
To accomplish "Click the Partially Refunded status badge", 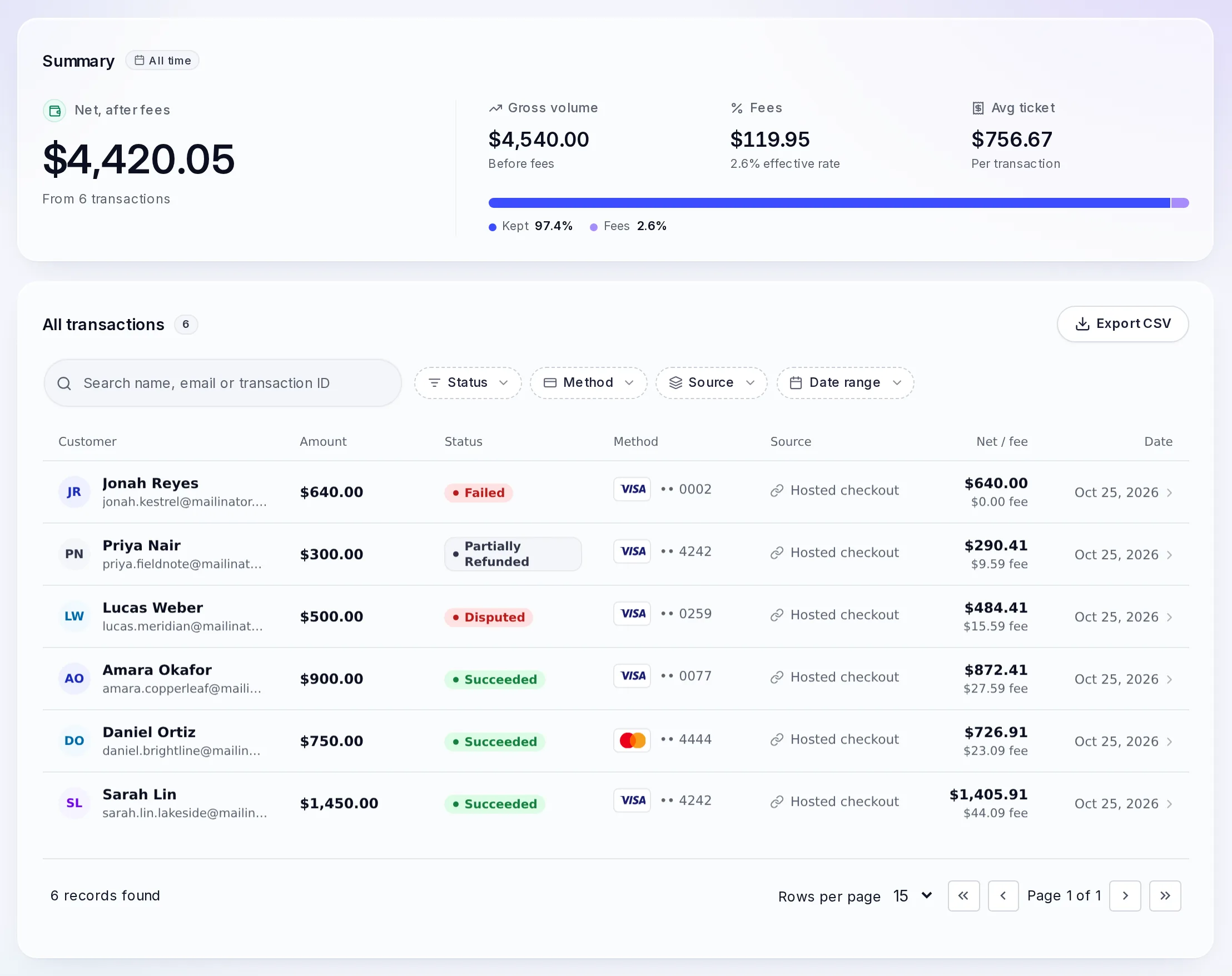I will pyautogui.click(x=513, y=554).
